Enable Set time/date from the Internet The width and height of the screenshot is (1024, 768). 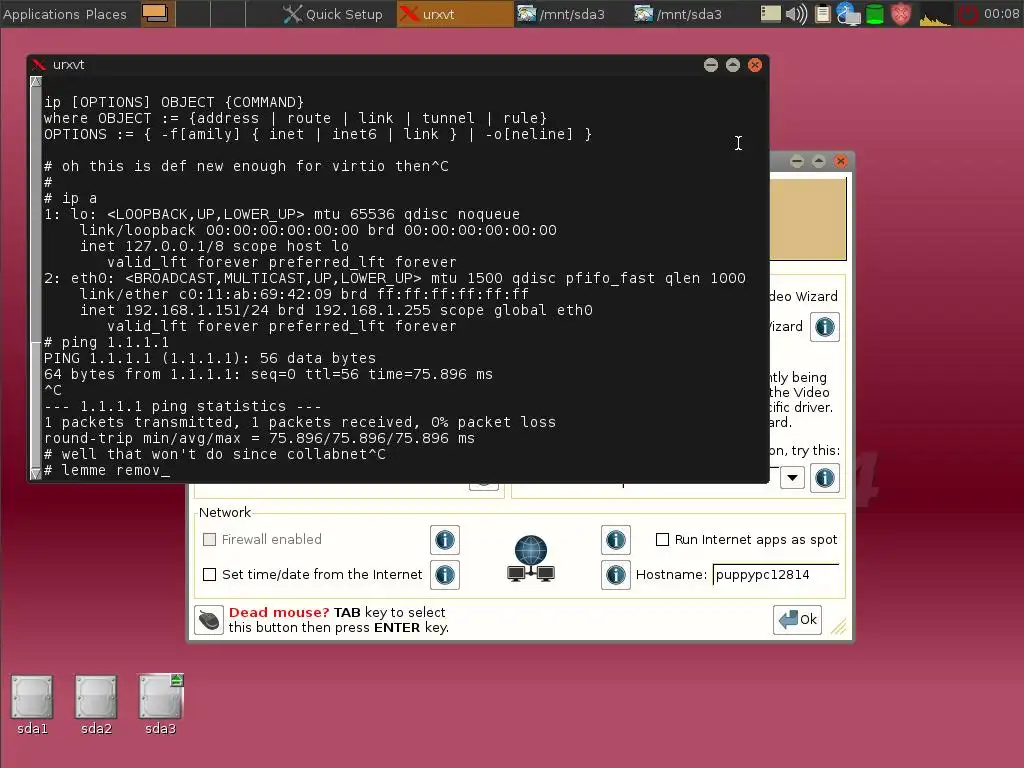point(210,575)
